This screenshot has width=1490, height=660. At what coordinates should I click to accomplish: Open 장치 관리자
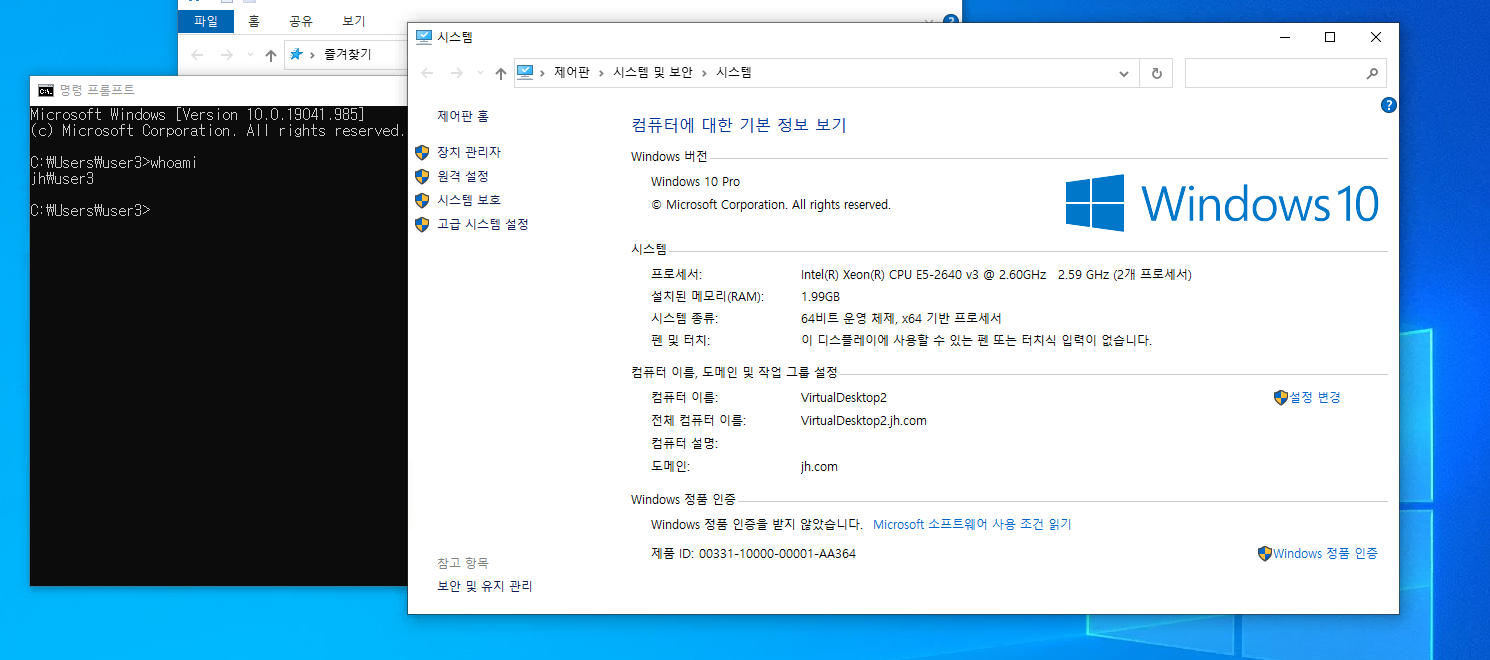[x=469, y=152]
